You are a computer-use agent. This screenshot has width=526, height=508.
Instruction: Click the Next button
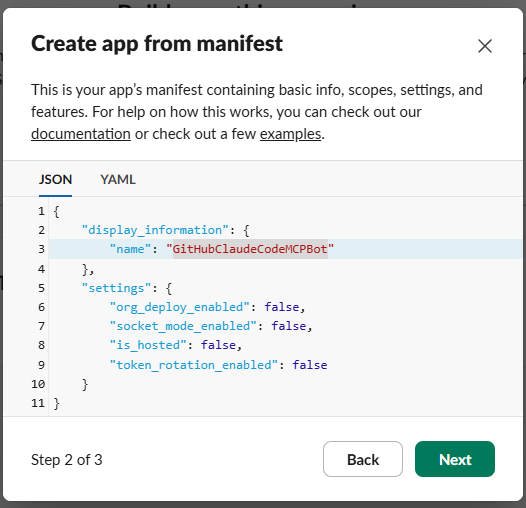tap(455, 459)
